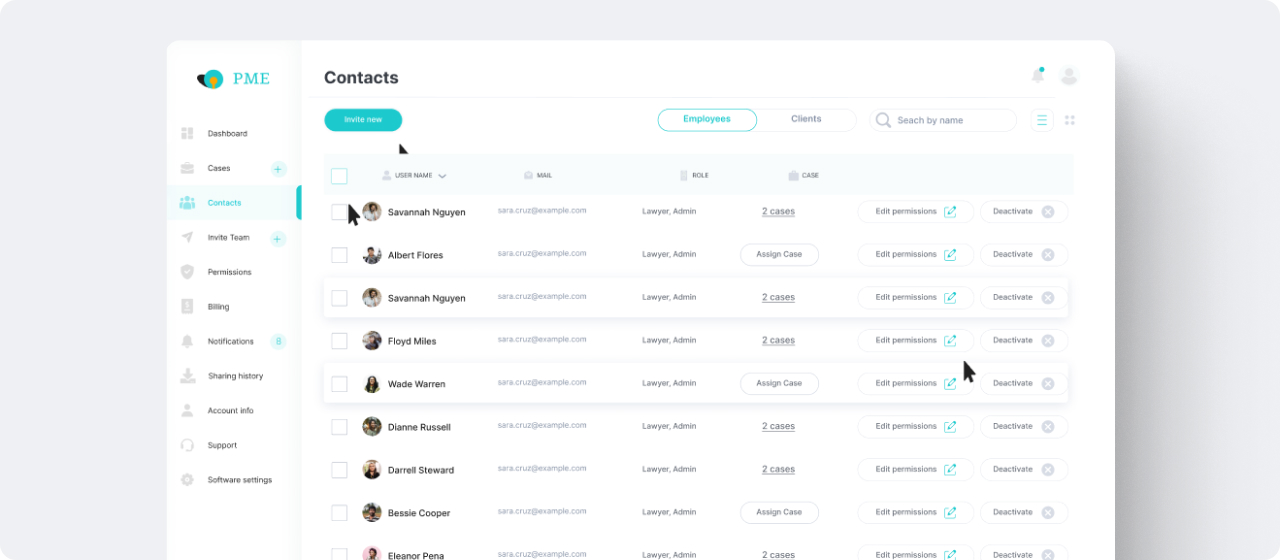
Task: Click the plus icon next to Invite Team
Action: click(278, 238)
